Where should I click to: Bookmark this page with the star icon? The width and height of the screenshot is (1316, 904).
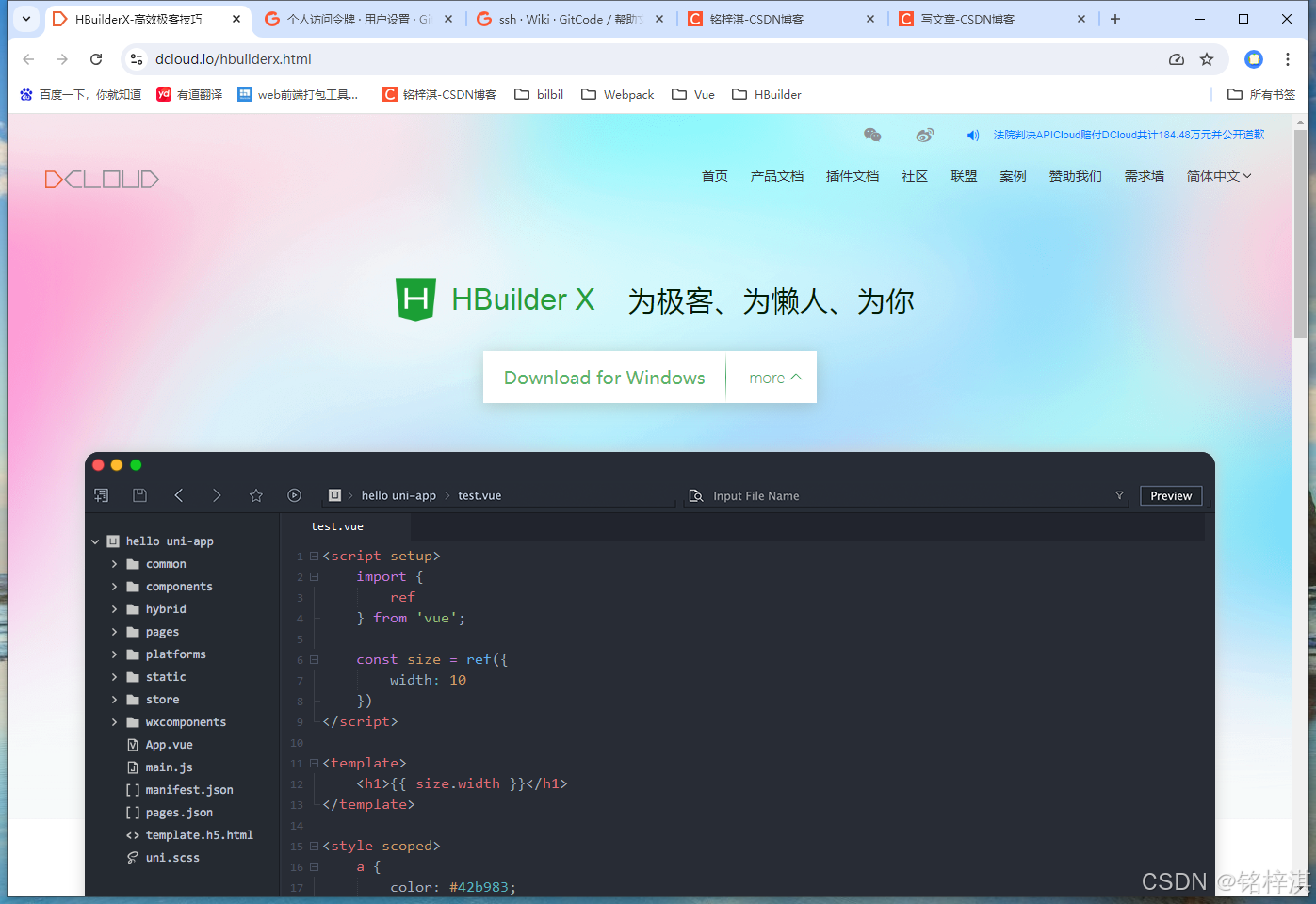pyautogui.click(x=1207, y=59)
